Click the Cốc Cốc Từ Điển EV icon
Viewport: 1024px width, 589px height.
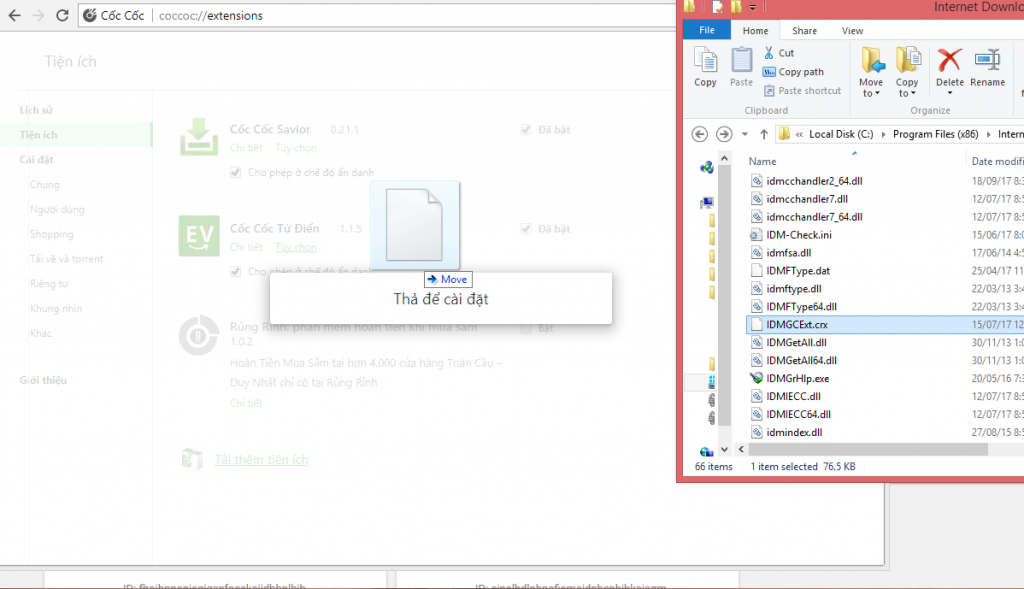click(x=199, y=236)
